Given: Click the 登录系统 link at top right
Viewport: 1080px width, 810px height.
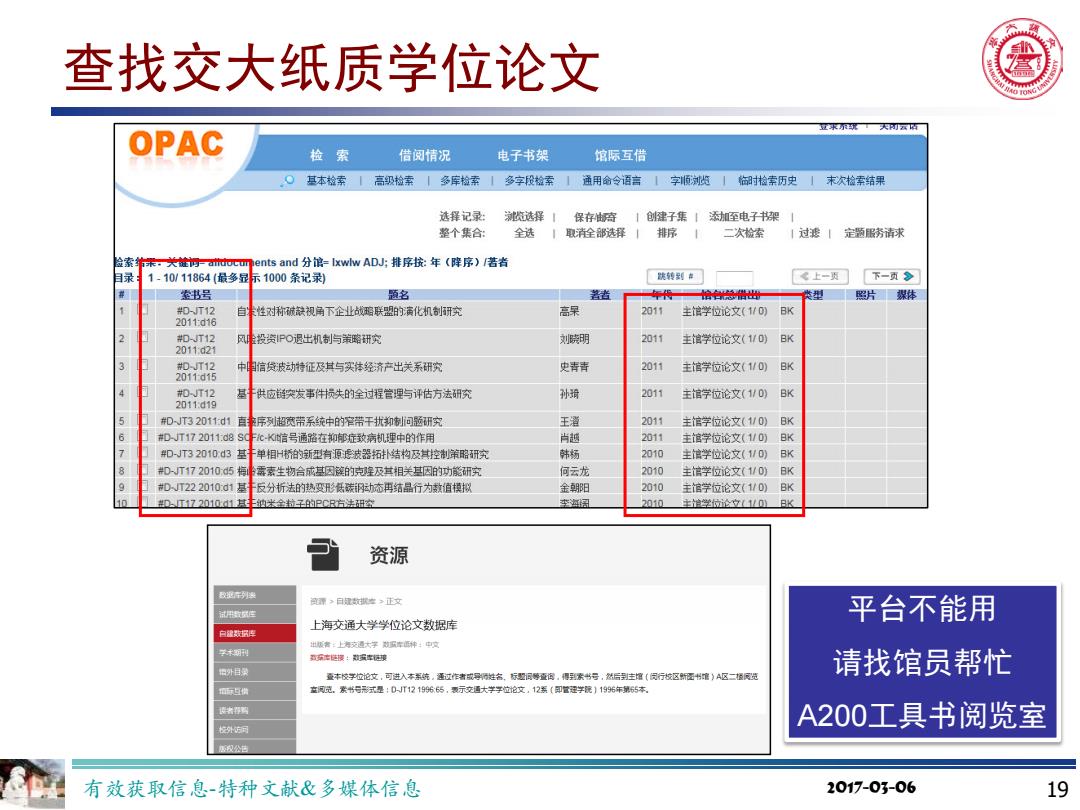Looking at the screenshot, I should 838,127.
